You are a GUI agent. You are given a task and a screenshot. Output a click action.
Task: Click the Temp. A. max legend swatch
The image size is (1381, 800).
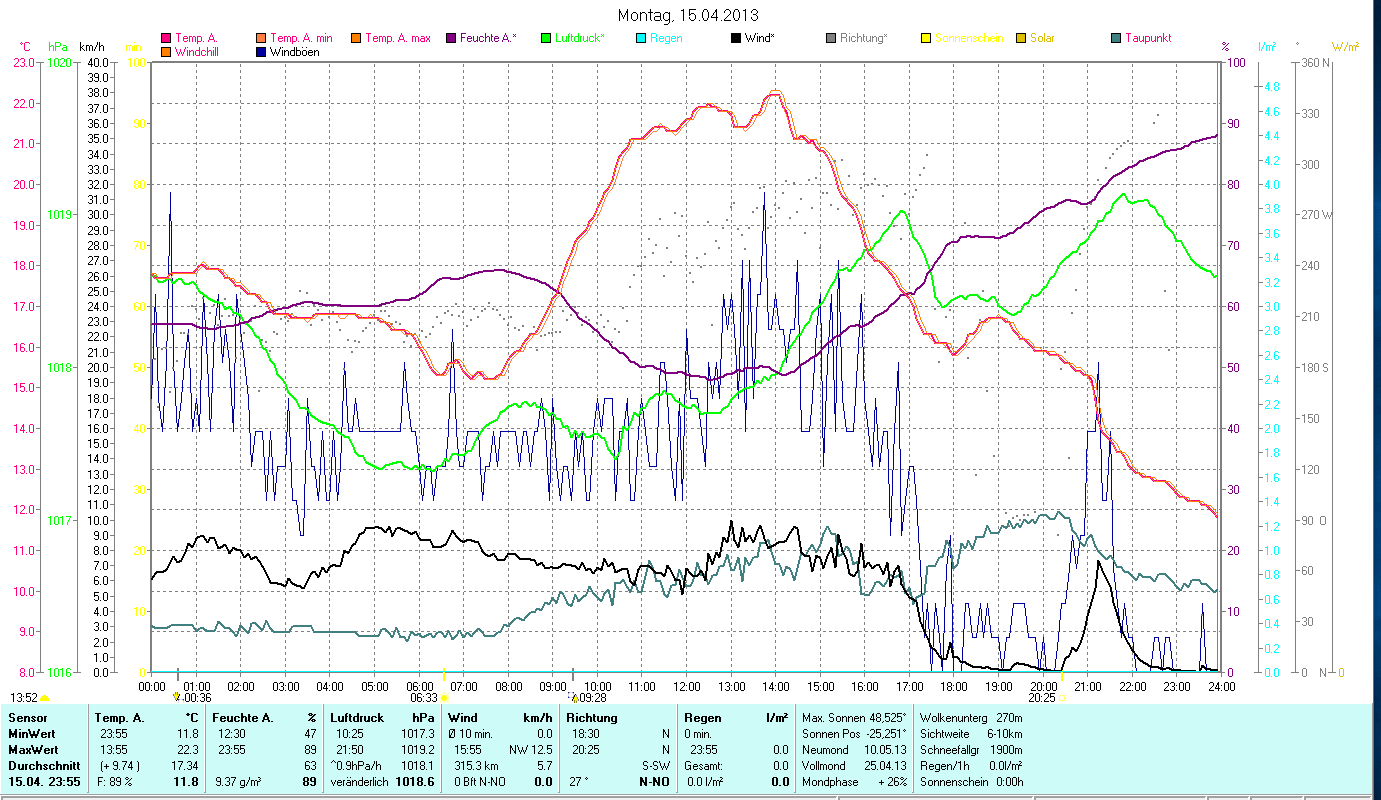click(355, 38)
